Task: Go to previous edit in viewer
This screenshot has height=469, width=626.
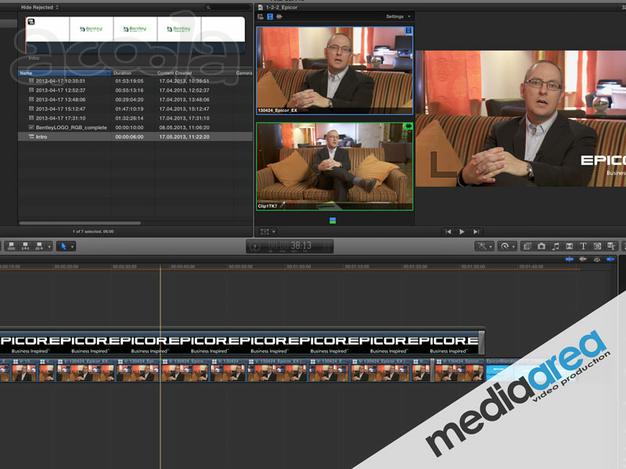Action: pyautogui.click(x=448, y=232)
